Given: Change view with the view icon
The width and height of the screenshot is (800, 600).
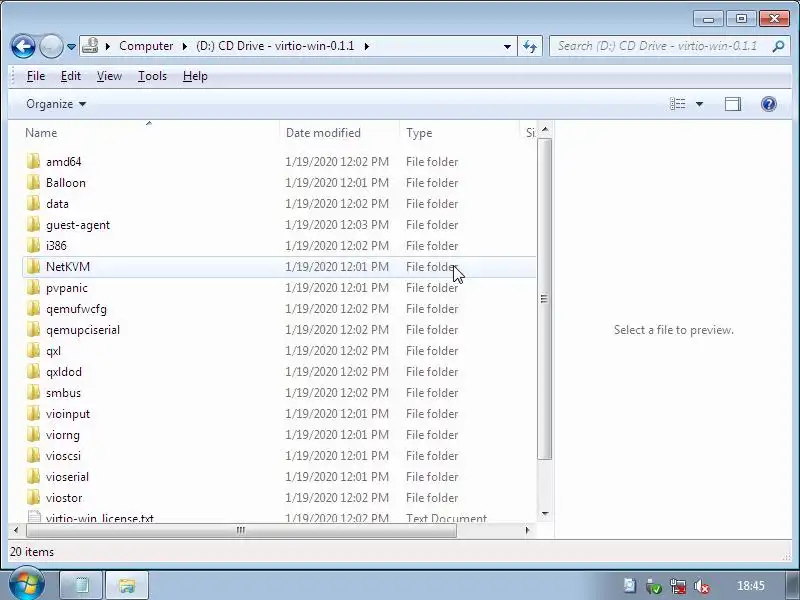Looking at the screenshot, I should [x=678, y=104].
